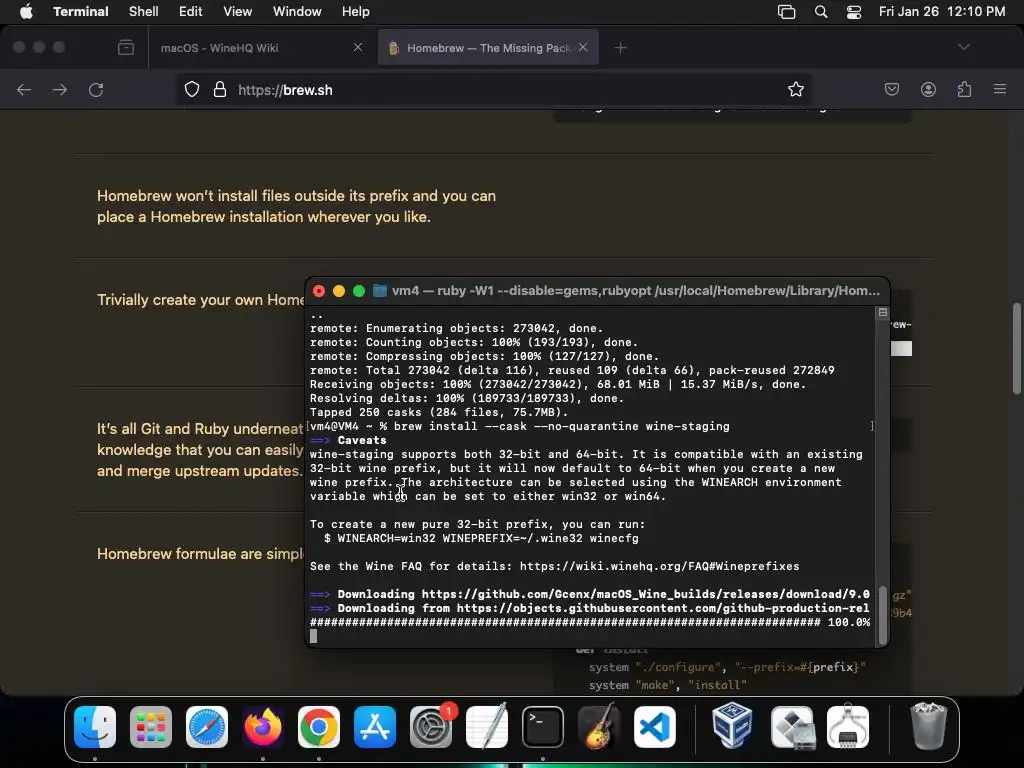The image size is (1024, 768).
Task: Click the browser page vertical scrollbar
Action: (1017, 349)
